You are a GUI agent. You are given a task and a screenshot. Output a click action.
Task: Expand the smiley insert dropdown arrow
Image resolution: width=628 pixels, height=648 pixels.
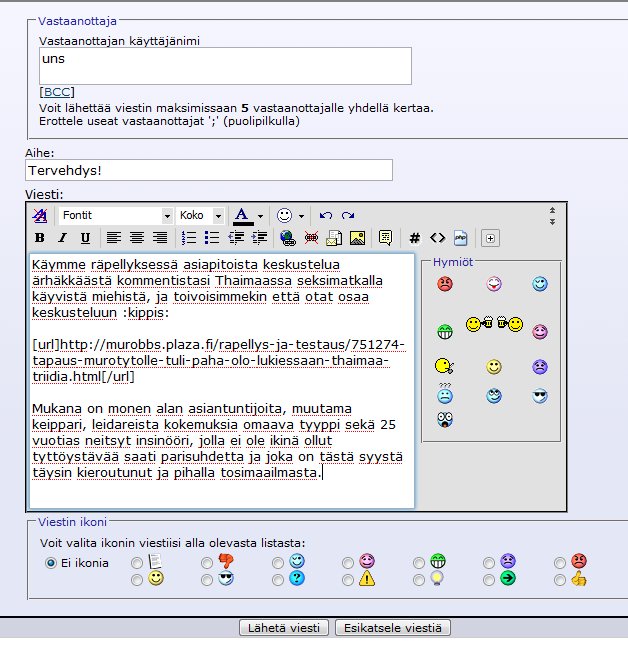click(301, 216)
